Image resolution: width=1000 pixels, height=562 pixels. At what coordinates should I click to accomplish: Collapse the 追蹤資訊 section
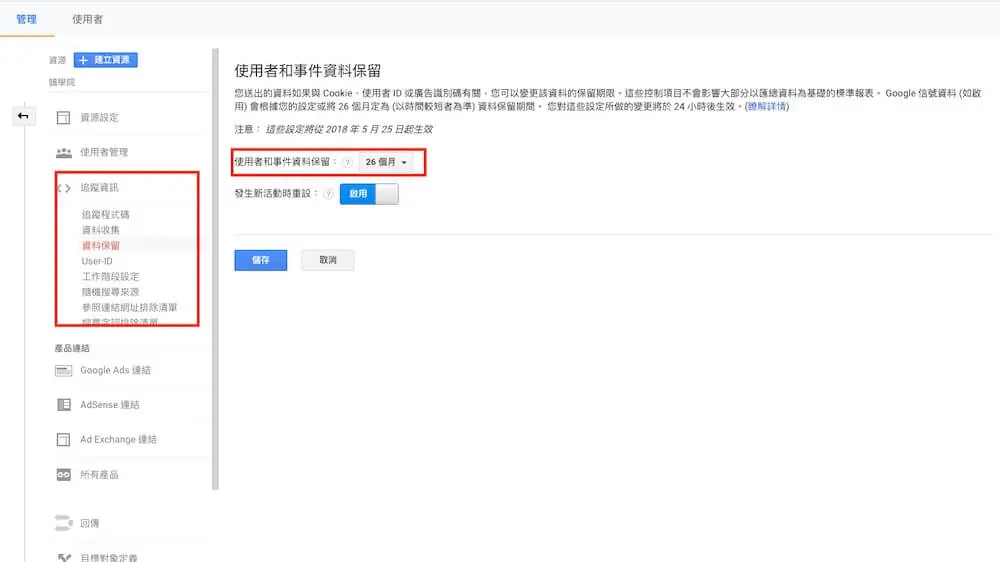click(x=99, y=188)
